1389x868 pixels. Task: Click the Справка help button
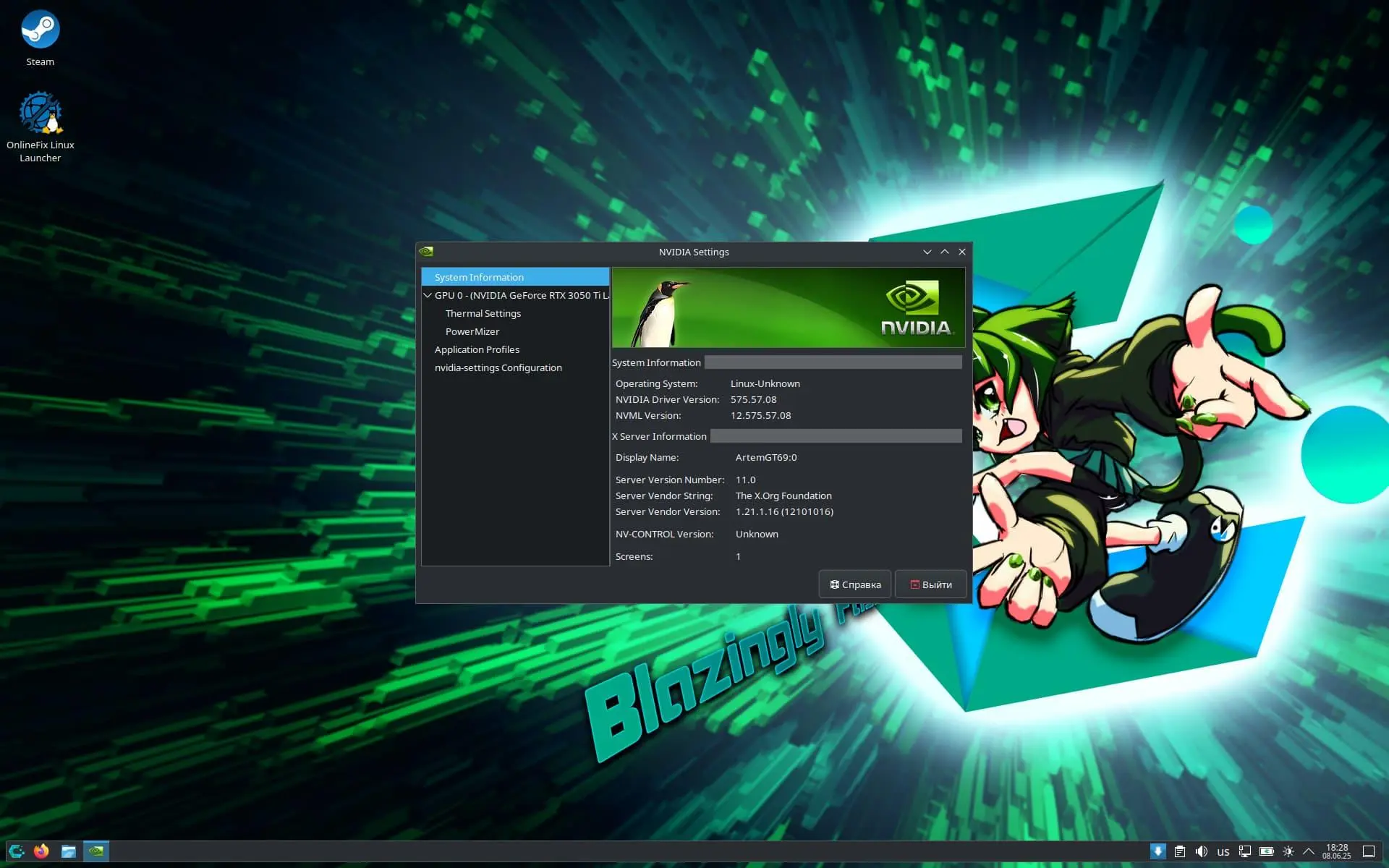tap(855, 584)
